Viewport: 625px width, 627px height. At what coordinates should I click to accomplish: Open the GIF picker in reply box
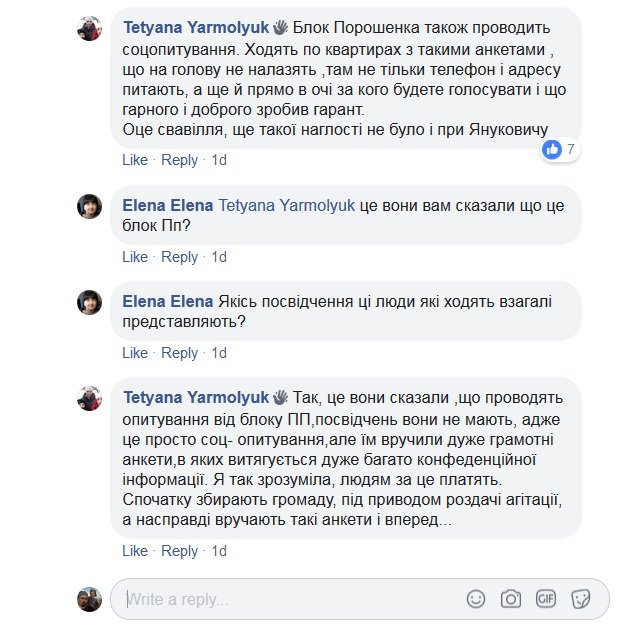tap(545, 599)
